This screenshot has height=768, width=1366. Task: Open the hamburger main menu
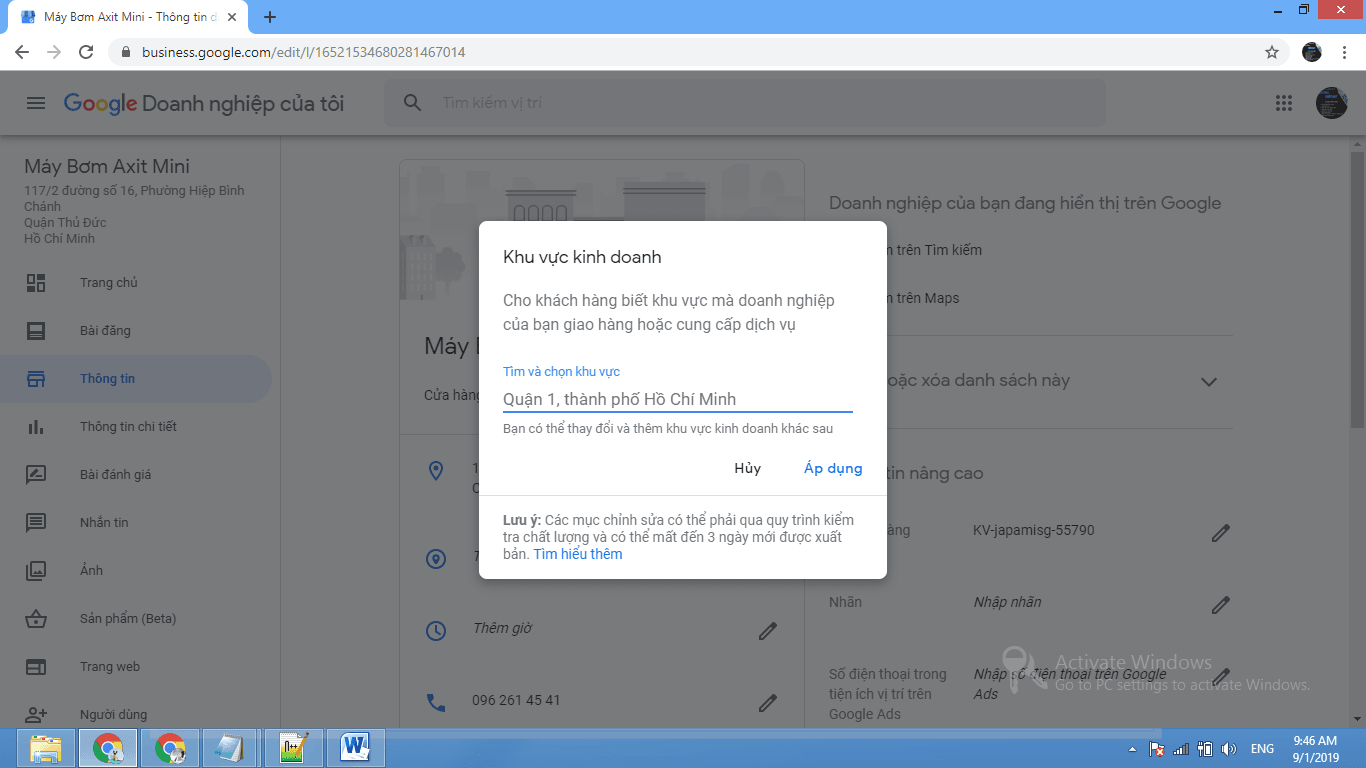[x=36, y=103]
